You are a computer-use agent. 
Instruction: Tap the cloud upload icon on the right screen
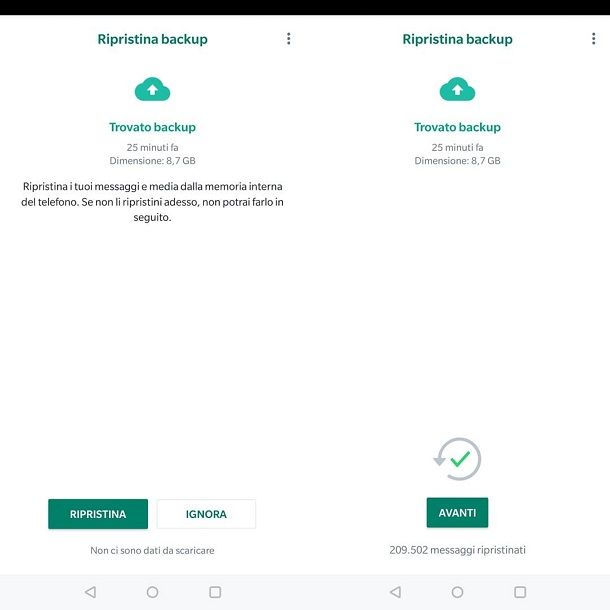click(x=458, y=89)
